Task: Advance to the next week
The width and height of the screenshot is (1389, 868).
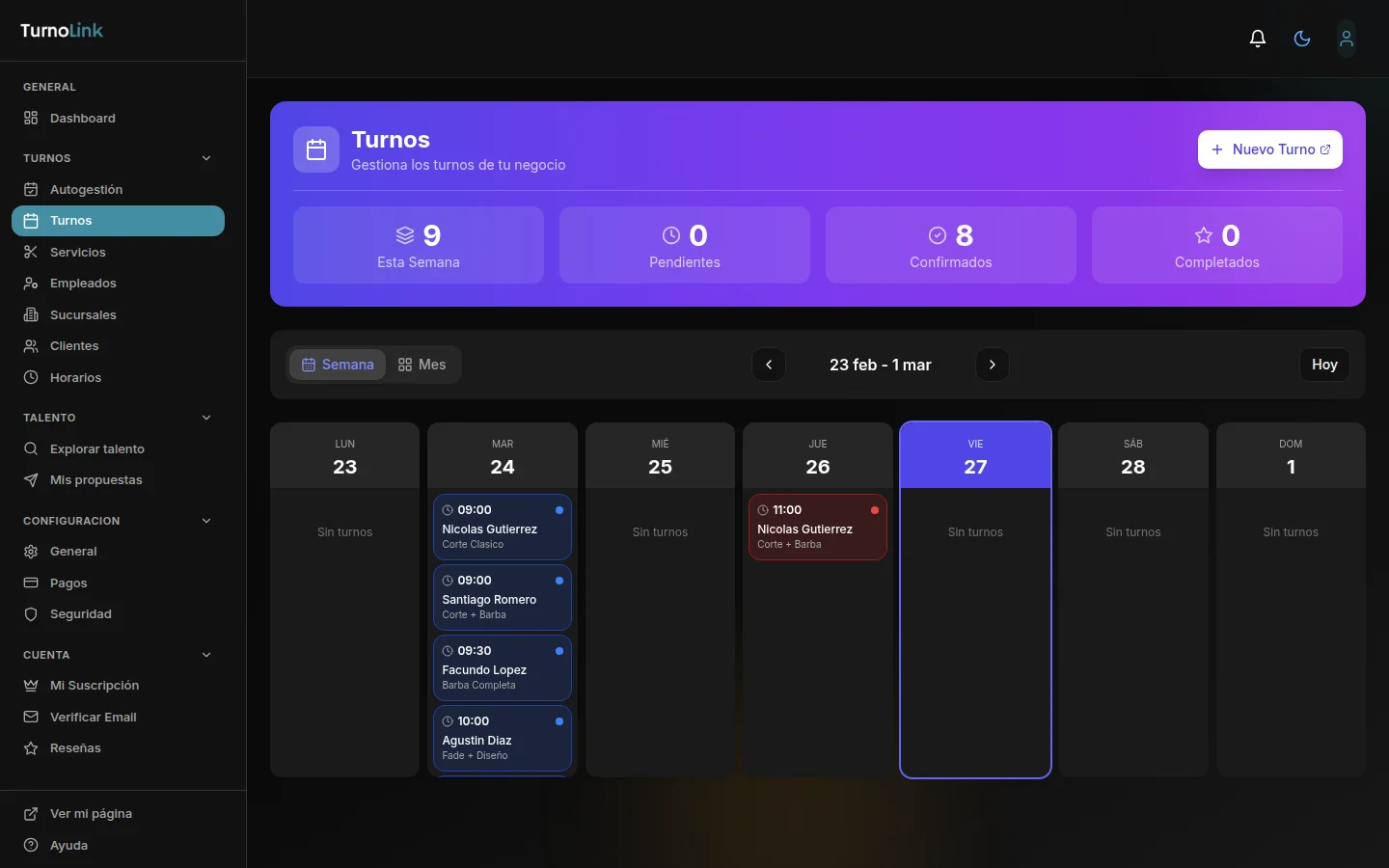Action: pyautogui.click(x=992, y=365)
